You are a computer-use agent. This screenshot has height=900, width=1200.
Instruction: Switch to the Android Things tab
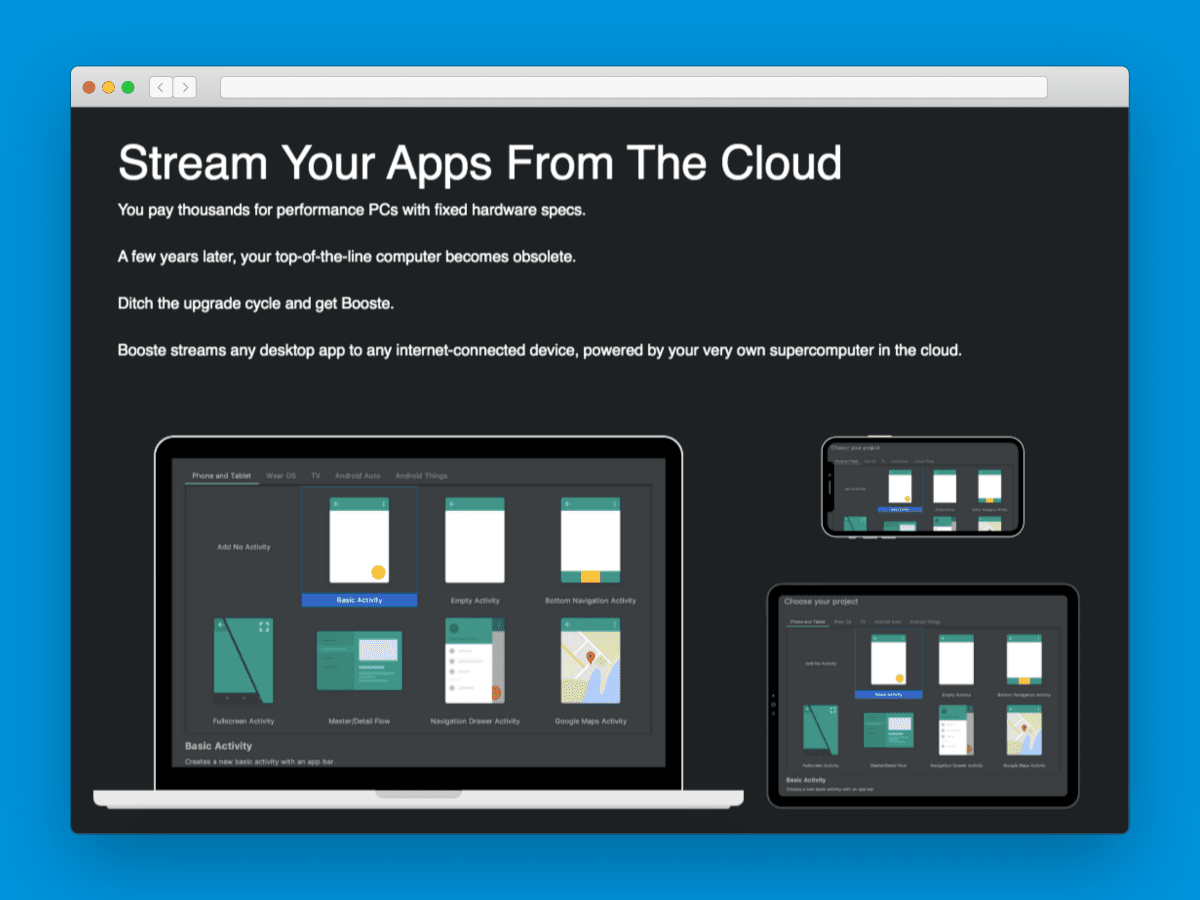point(421,475)
